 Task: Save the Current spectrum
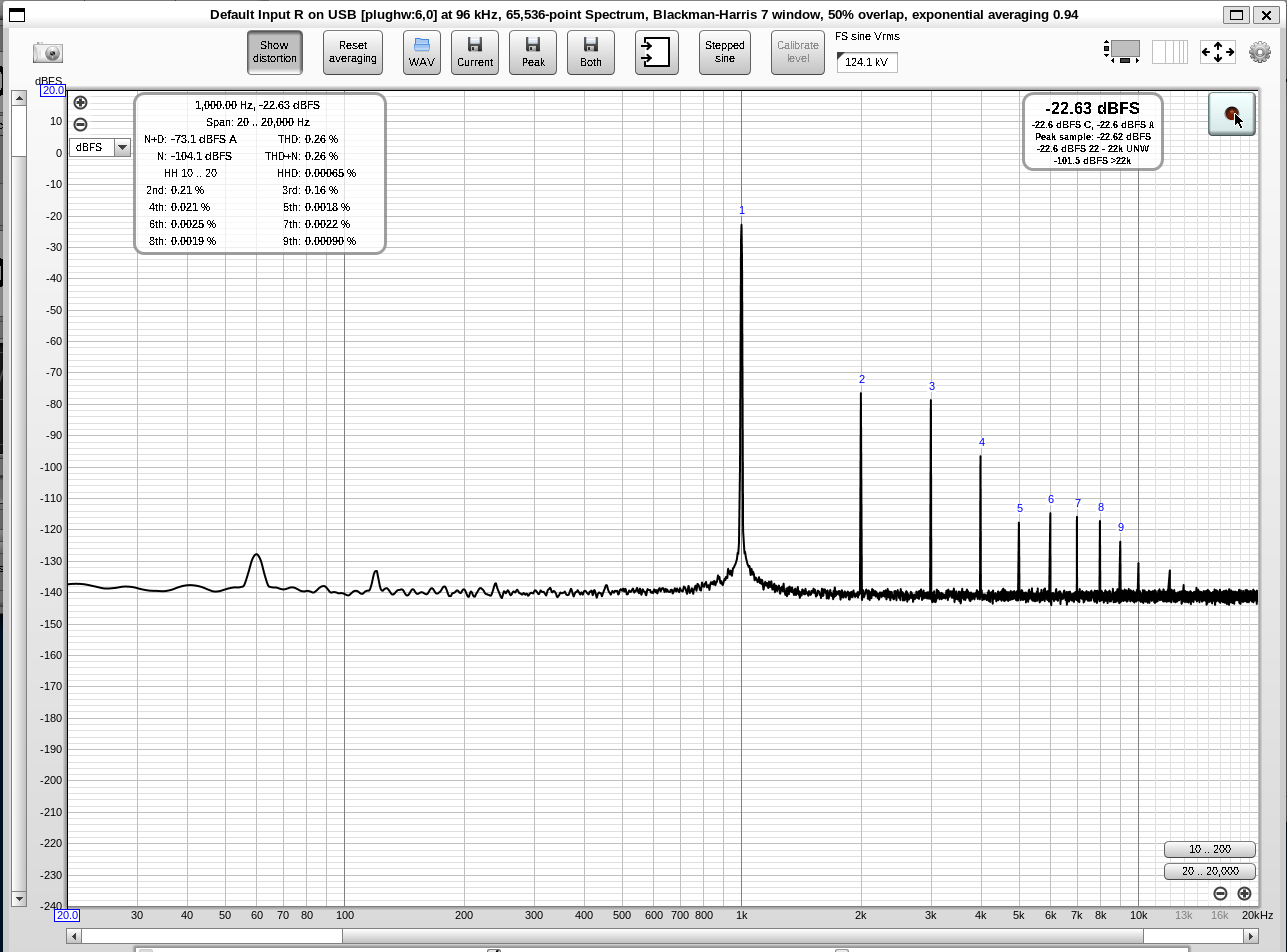point(475,52)
